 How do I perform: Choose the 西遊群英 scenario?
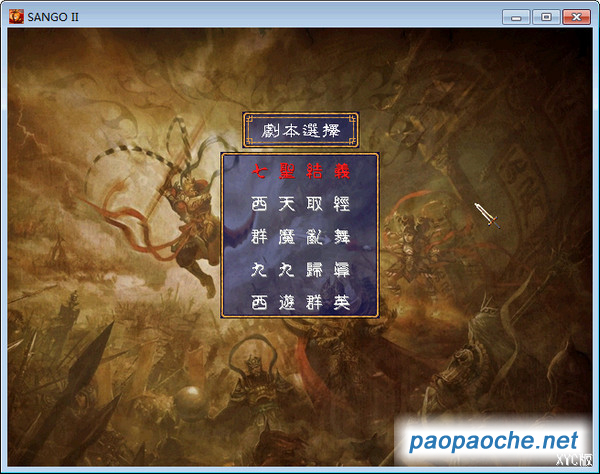(300, 302)
